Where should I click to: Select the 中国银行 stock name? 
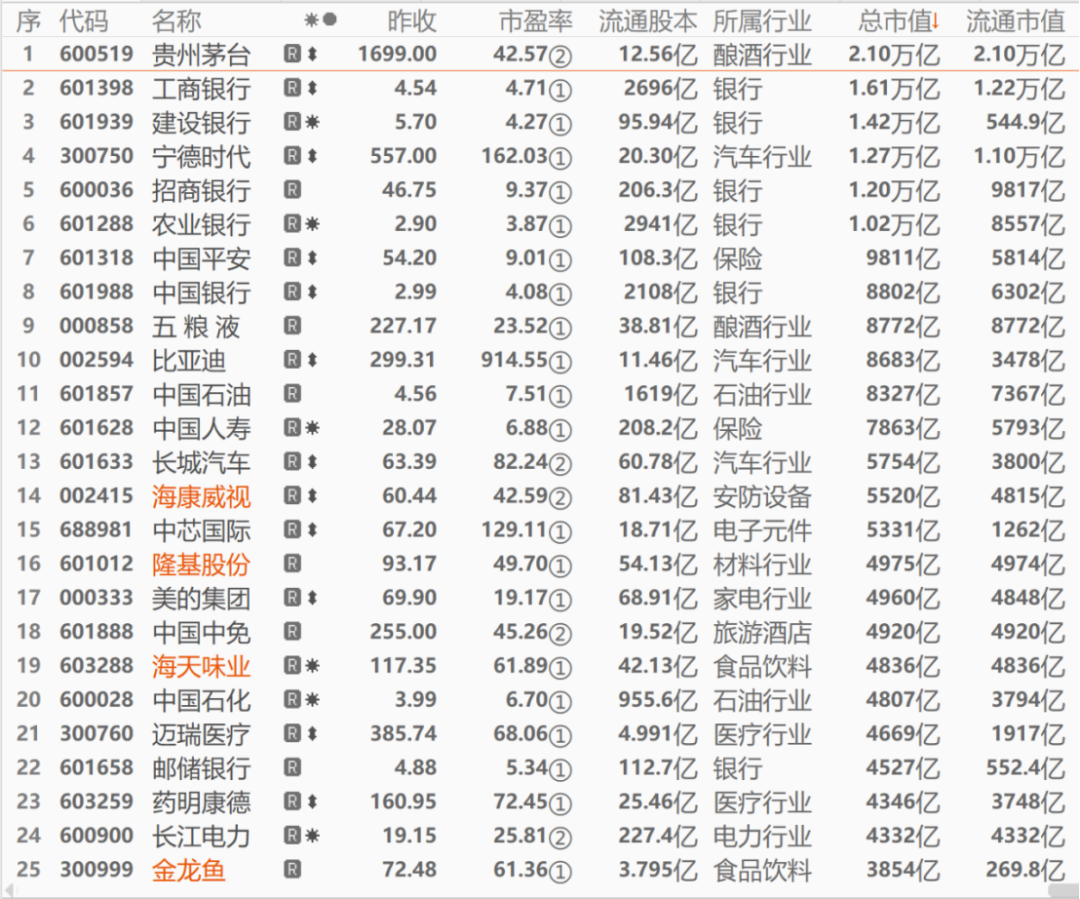pos(201,292)
